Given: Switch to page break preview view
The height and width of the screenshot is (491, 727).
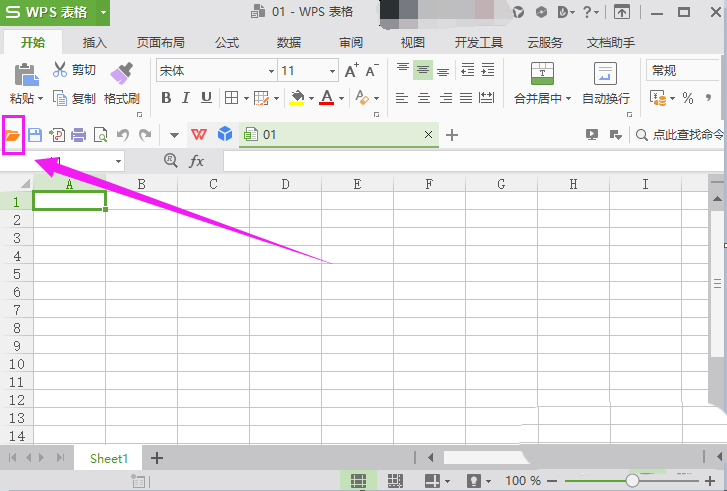Looking at the screenshot, I should click(395, 481).
